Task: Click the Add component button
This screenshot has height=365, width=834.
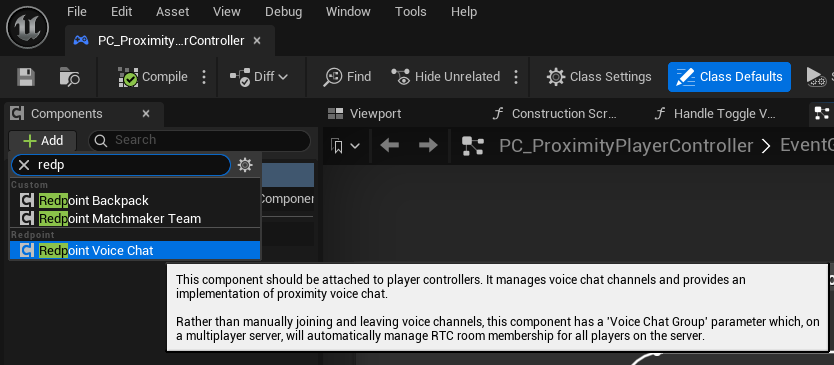Action: click(x=43, y=140)
